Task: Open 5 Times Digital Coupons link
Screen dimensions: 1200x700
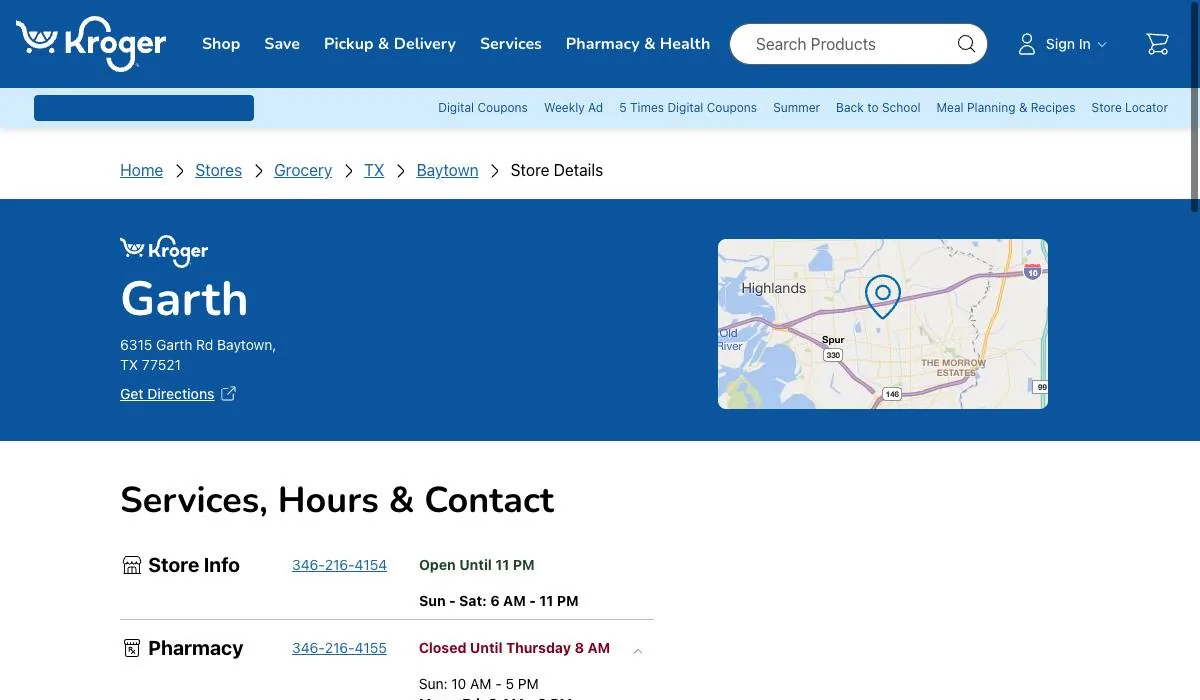Action: [x=688, y=108]
